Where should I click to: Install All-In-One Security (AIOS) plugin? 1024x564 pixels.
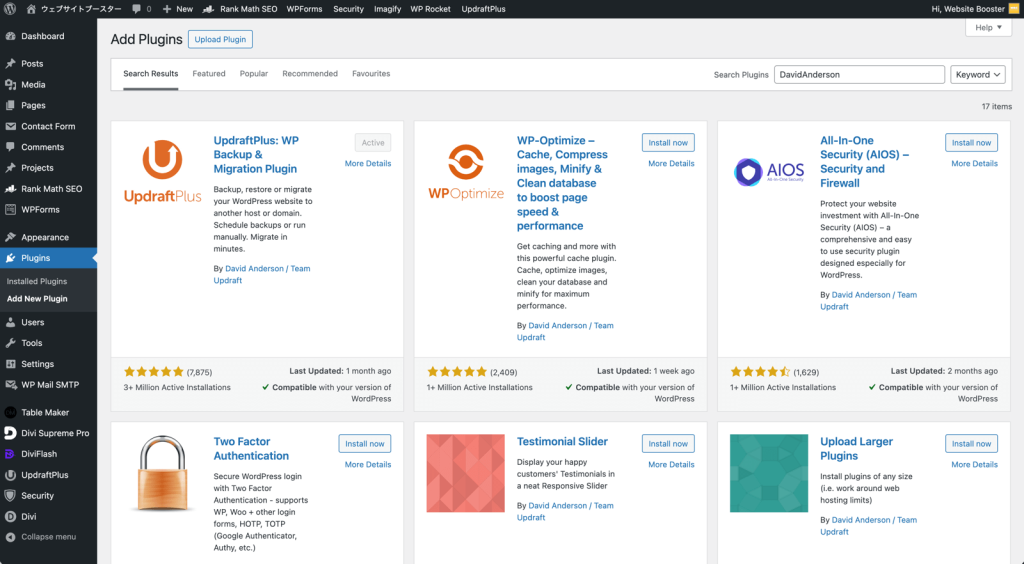pyautogui.click(x=971, y=142)
